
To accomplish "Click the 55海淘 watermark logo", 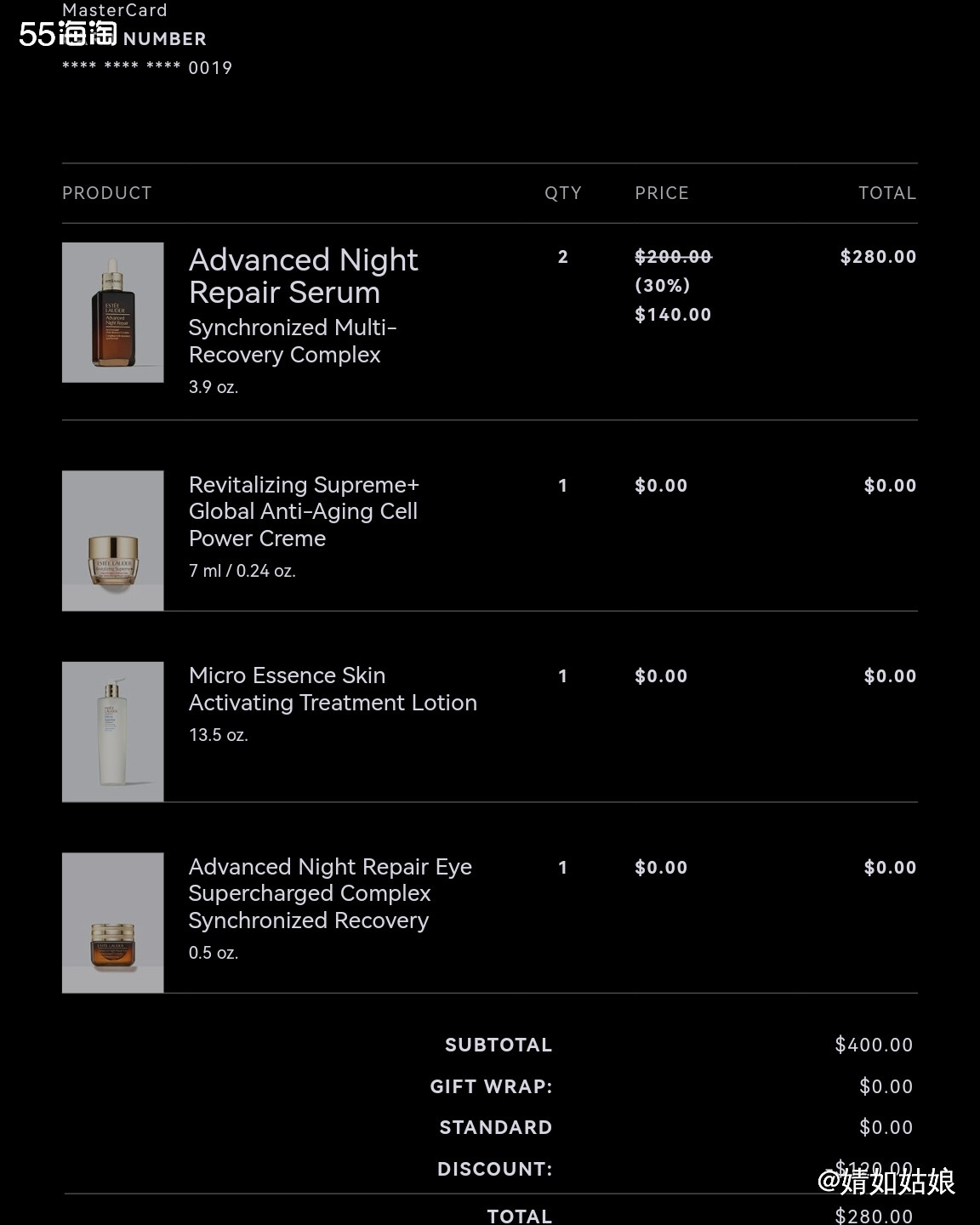I will coord(68,34).
